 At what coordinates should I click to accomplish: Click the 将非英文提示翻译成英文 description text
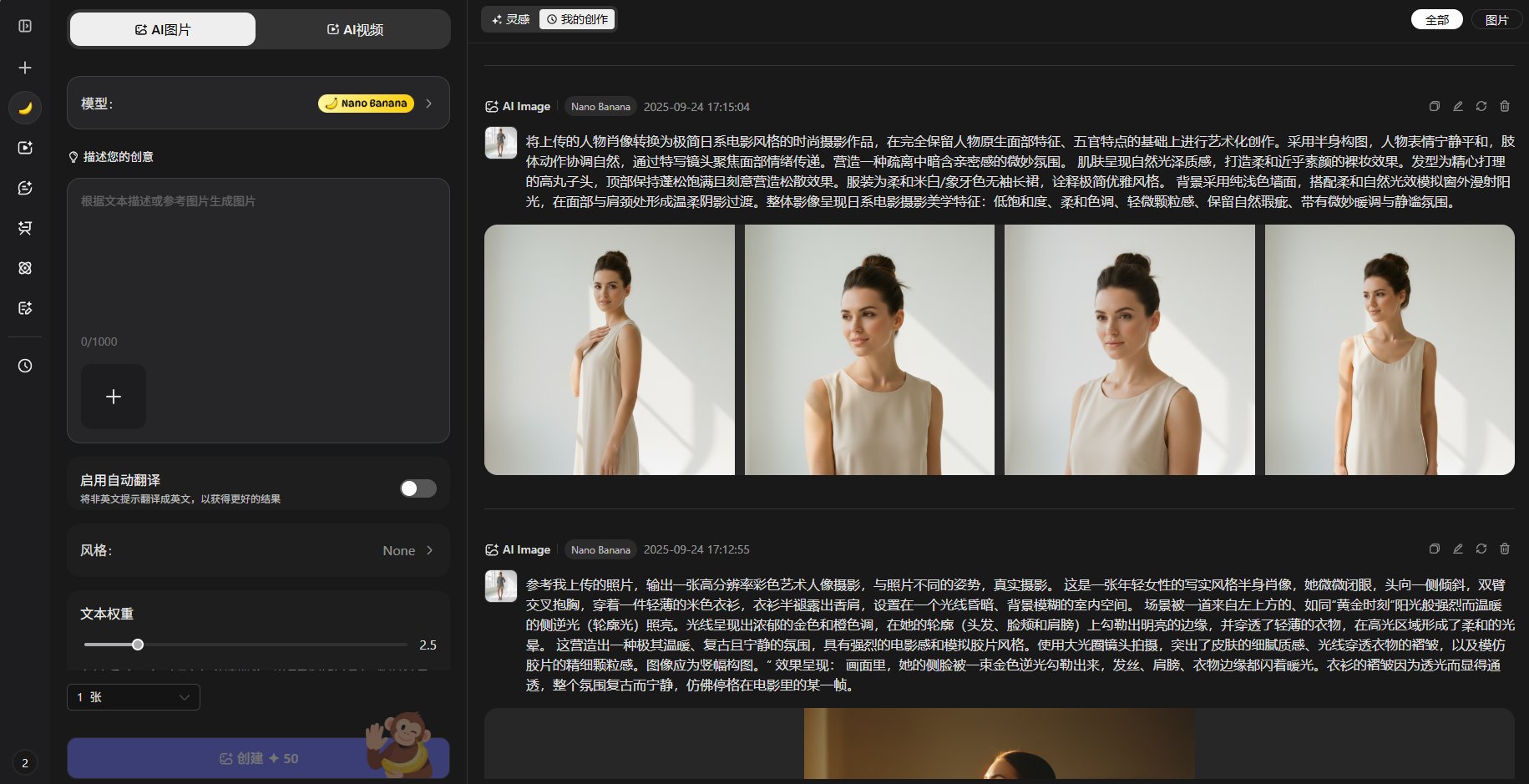[180, 499]
